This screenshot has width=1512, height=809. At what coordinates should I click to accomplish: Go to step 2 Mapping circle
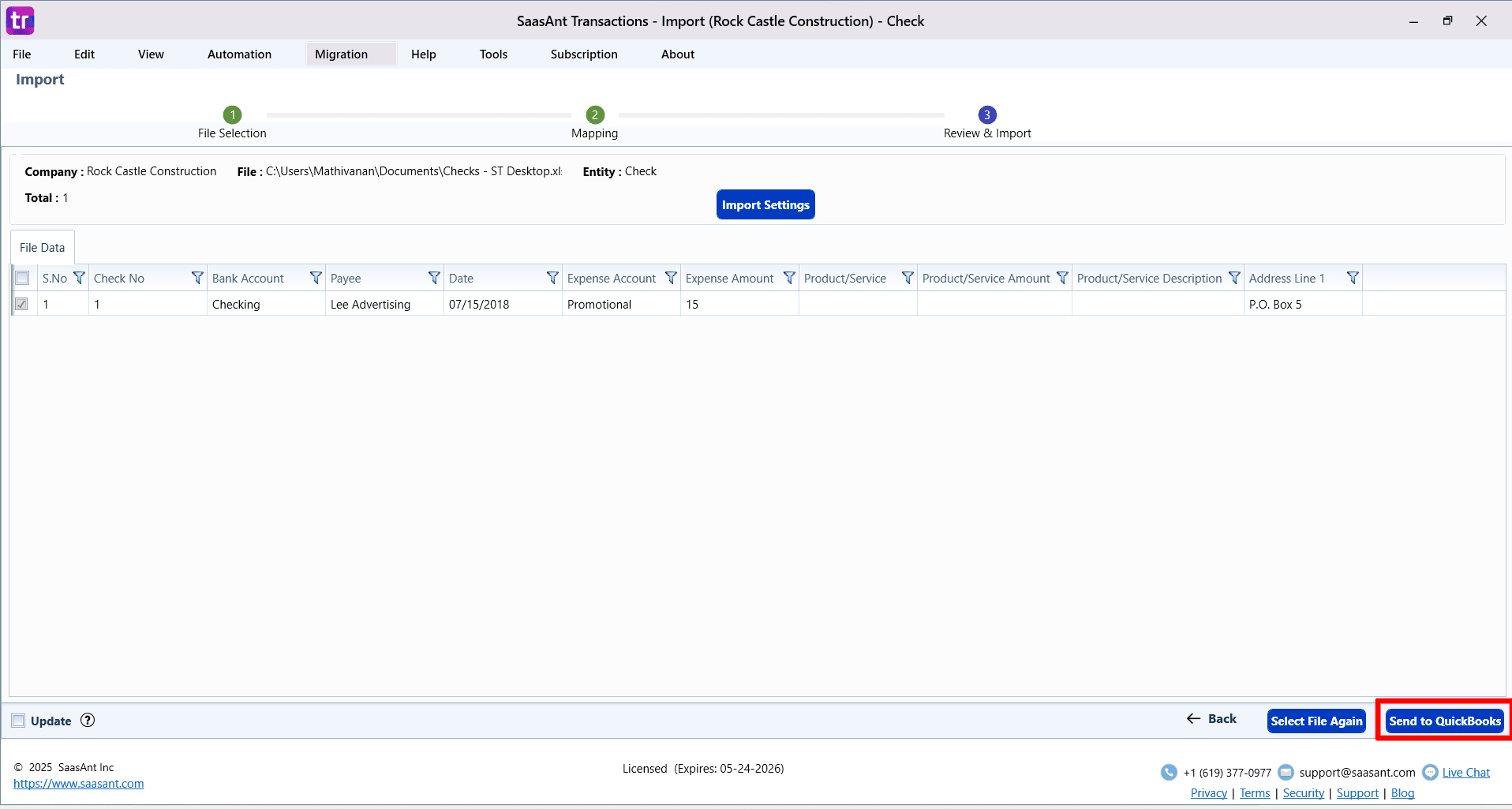(595, 114)
